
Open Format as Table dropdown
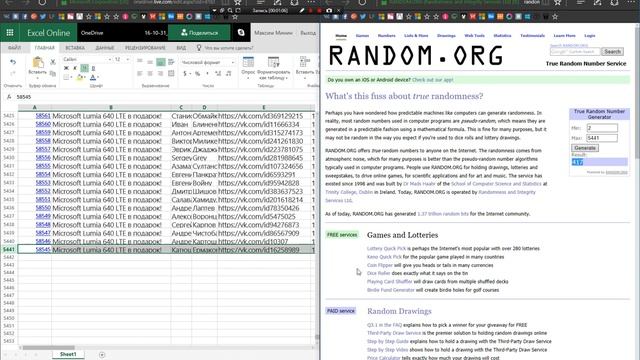click(x=273, y=68)
